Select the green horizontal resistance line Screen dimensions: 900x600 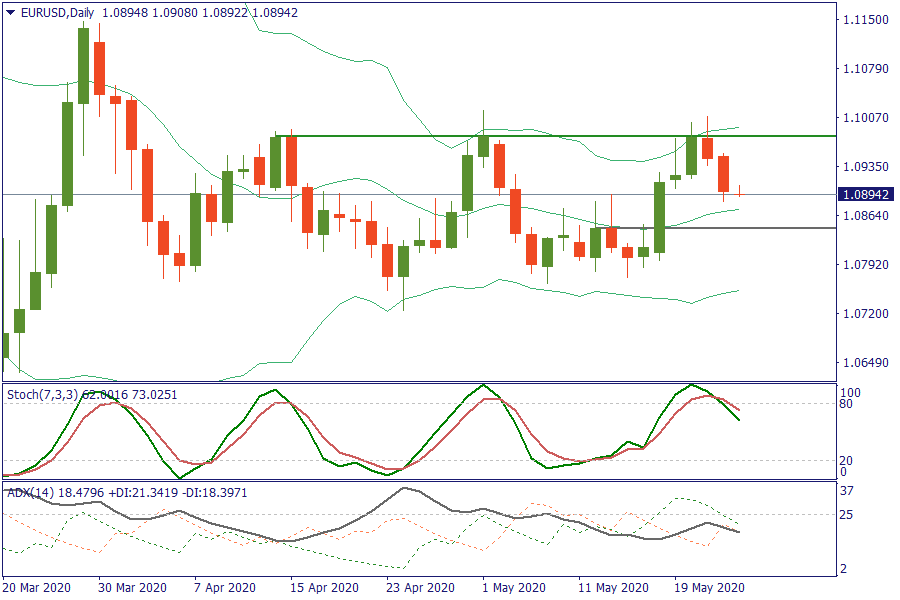click(x=556, y=136)
